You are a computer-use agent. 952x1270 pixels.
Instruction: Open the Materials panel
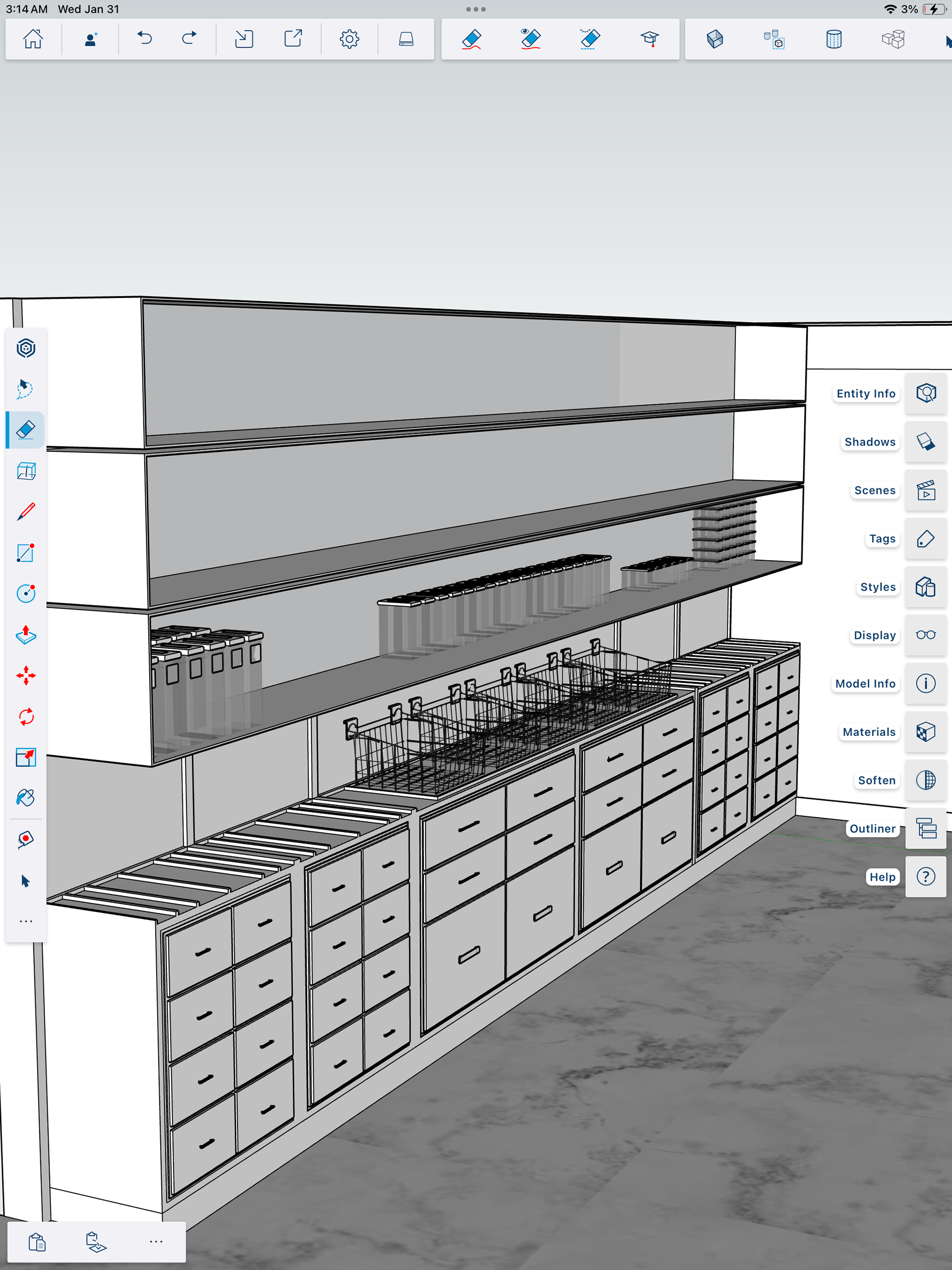(x=926, y=732)
